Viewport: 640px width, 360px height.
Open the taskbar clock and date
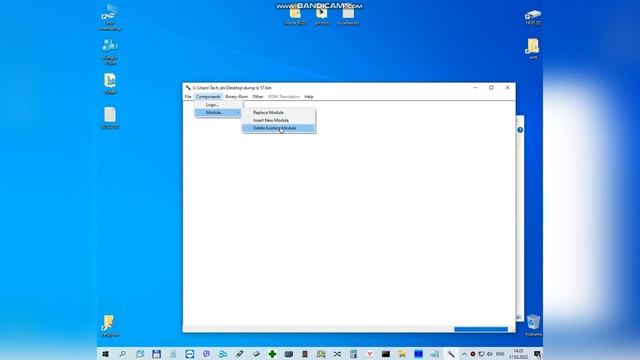pos(518,354)
